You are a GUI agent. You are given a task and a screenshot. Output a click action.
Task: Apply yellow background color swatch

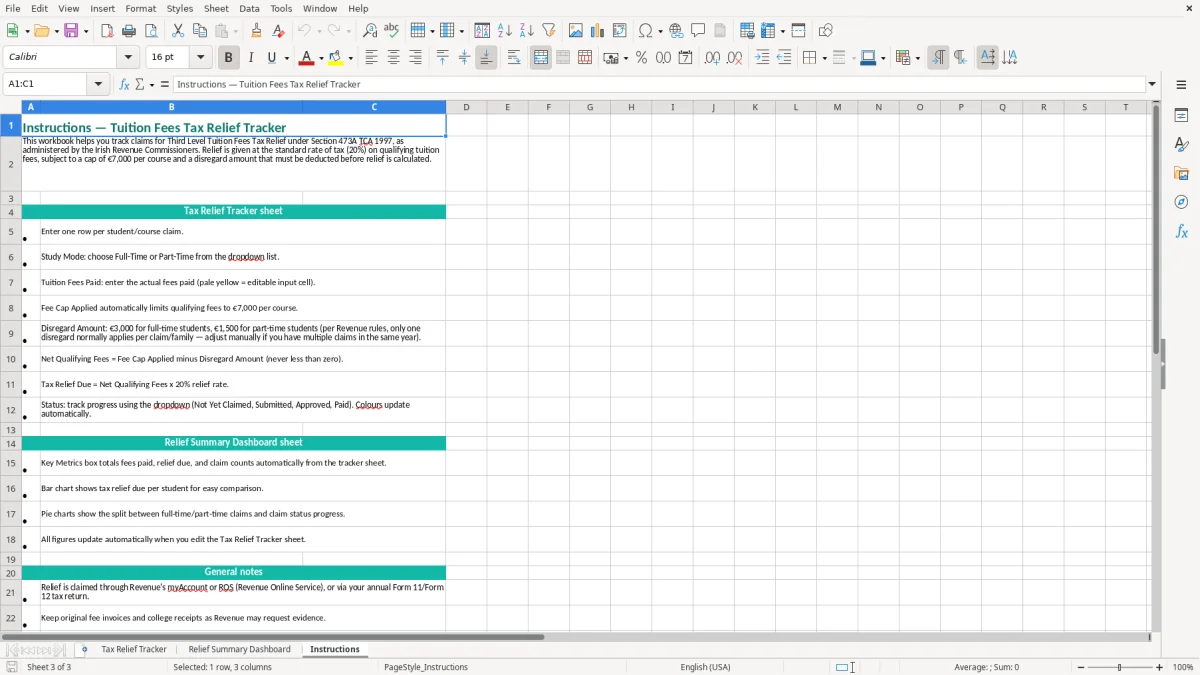coord(336,58)
